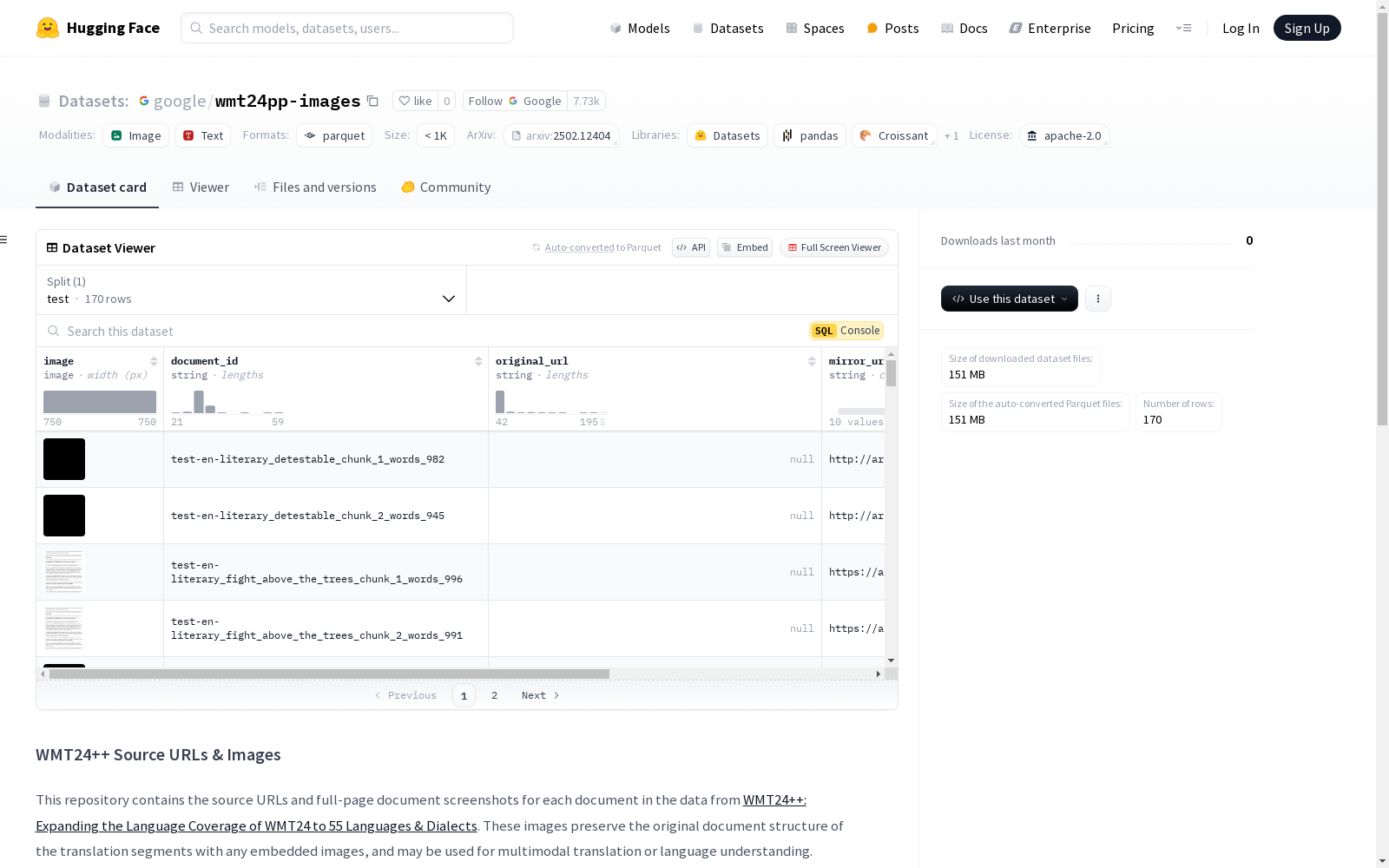
Task: Click the Sign Up button
Action: pyautogui.click(x=1307, y=28)
